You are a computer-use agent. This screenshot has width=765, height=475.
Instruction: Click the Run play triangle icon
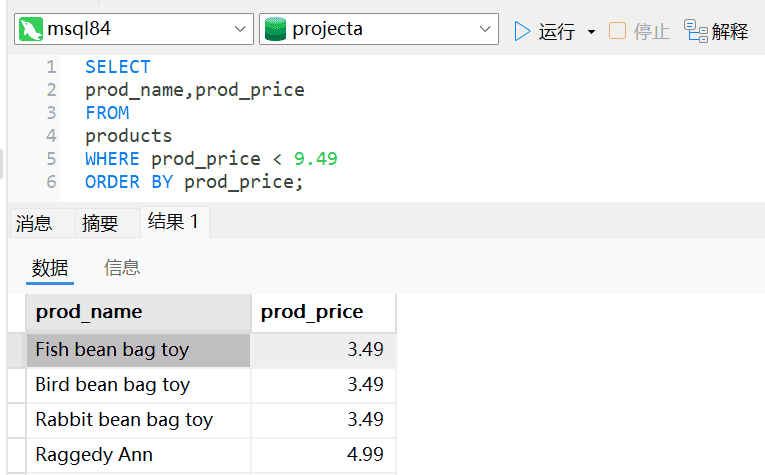(522, 31)
